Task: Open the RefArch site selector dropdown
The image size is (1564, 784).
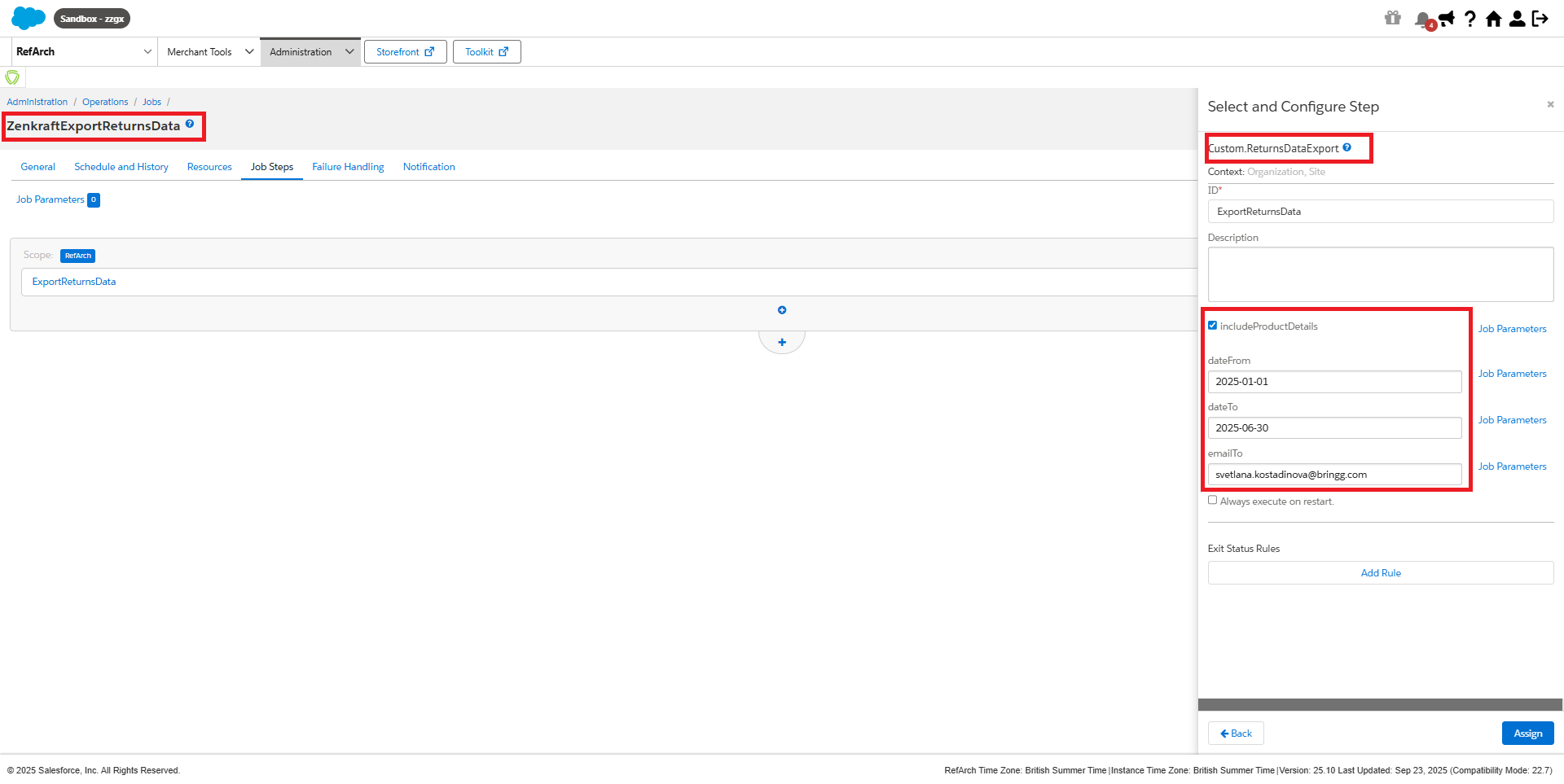Action: [x=147, y=51]
